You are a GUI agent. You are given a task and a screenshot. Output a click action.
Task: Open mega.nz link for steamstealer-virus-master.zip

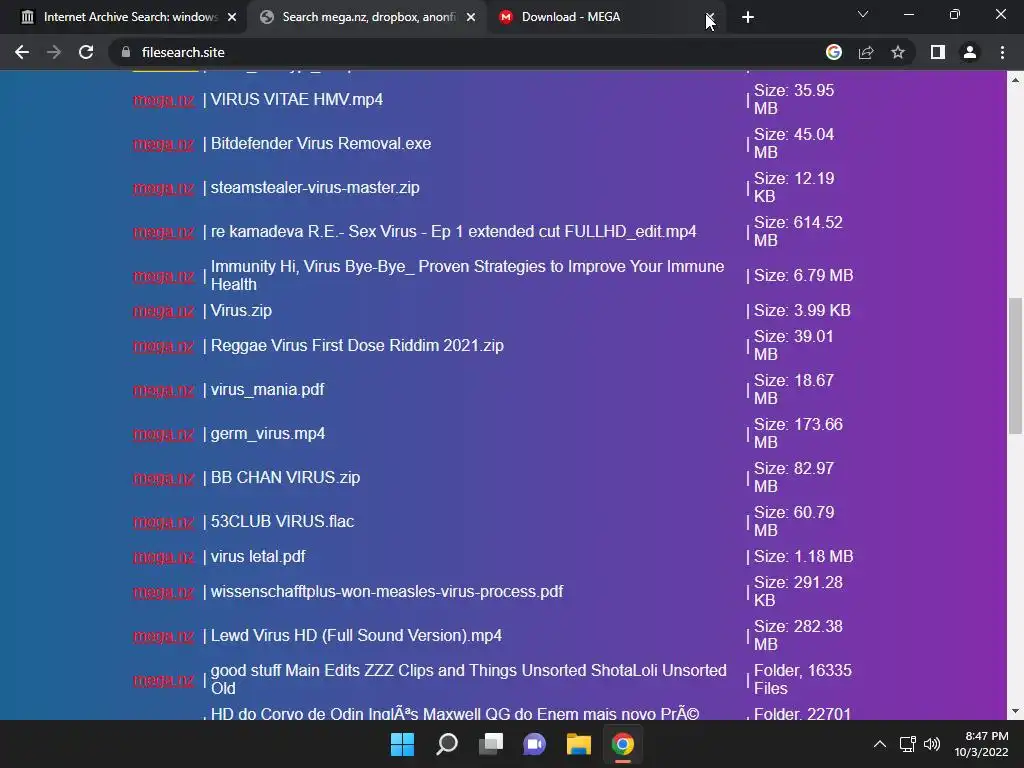coord(163,188)
